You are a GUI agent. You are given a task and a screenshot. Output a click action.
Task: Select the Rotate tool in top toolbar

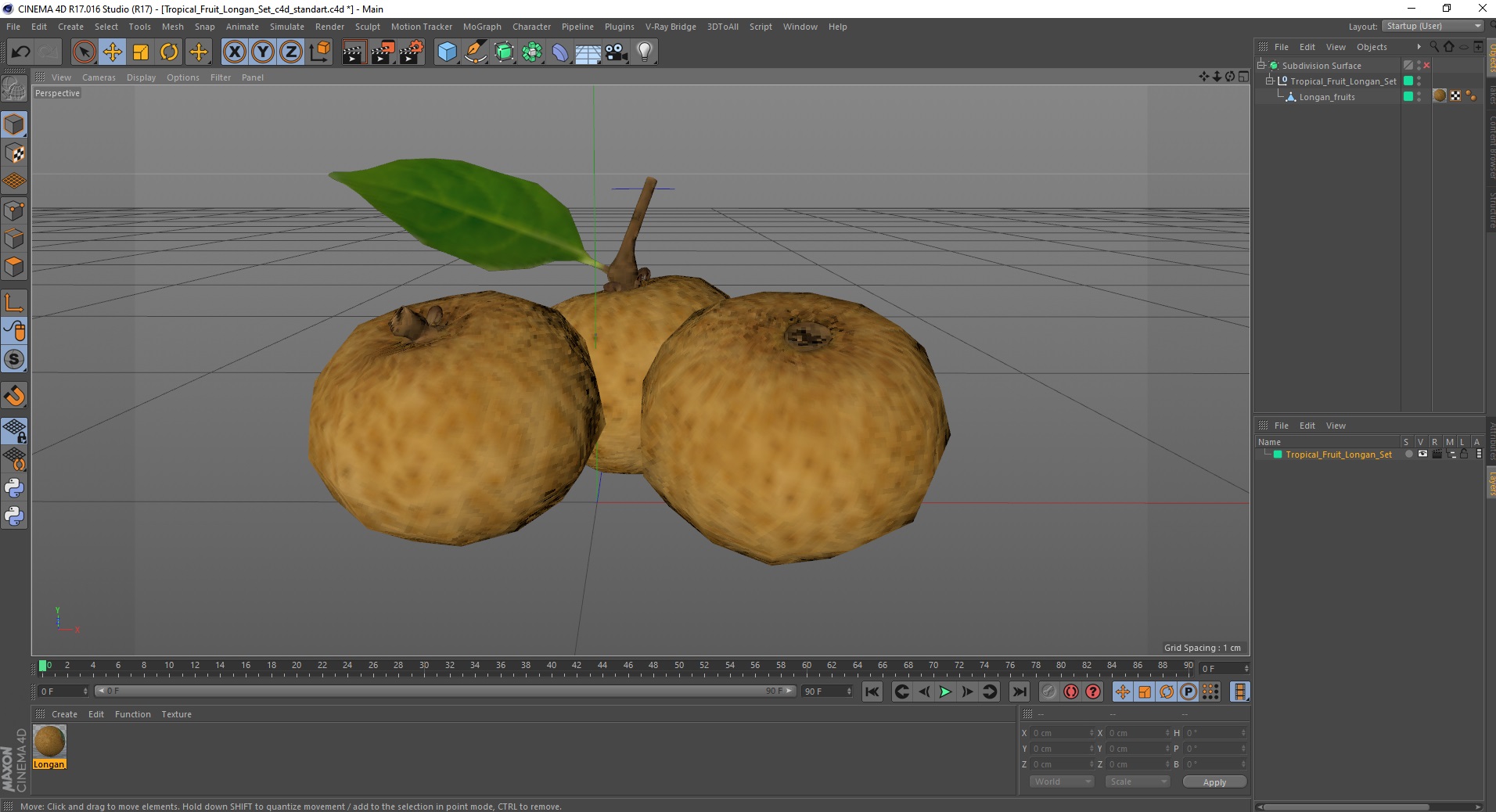pyautogui.click(x=169, y=52)
